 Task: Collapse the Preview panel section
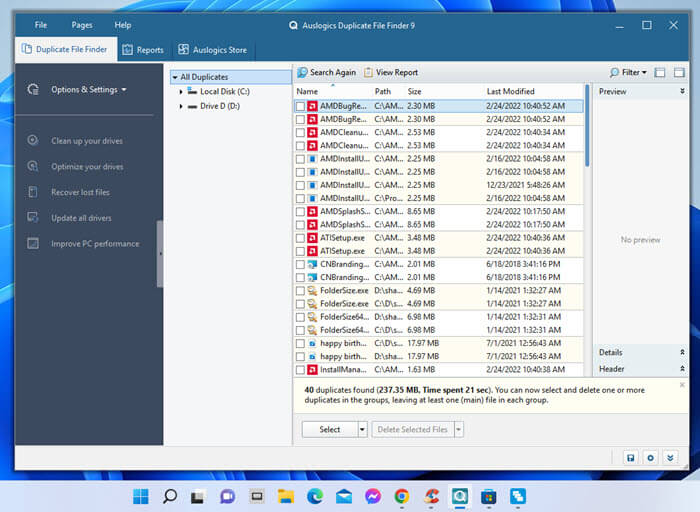682,91
